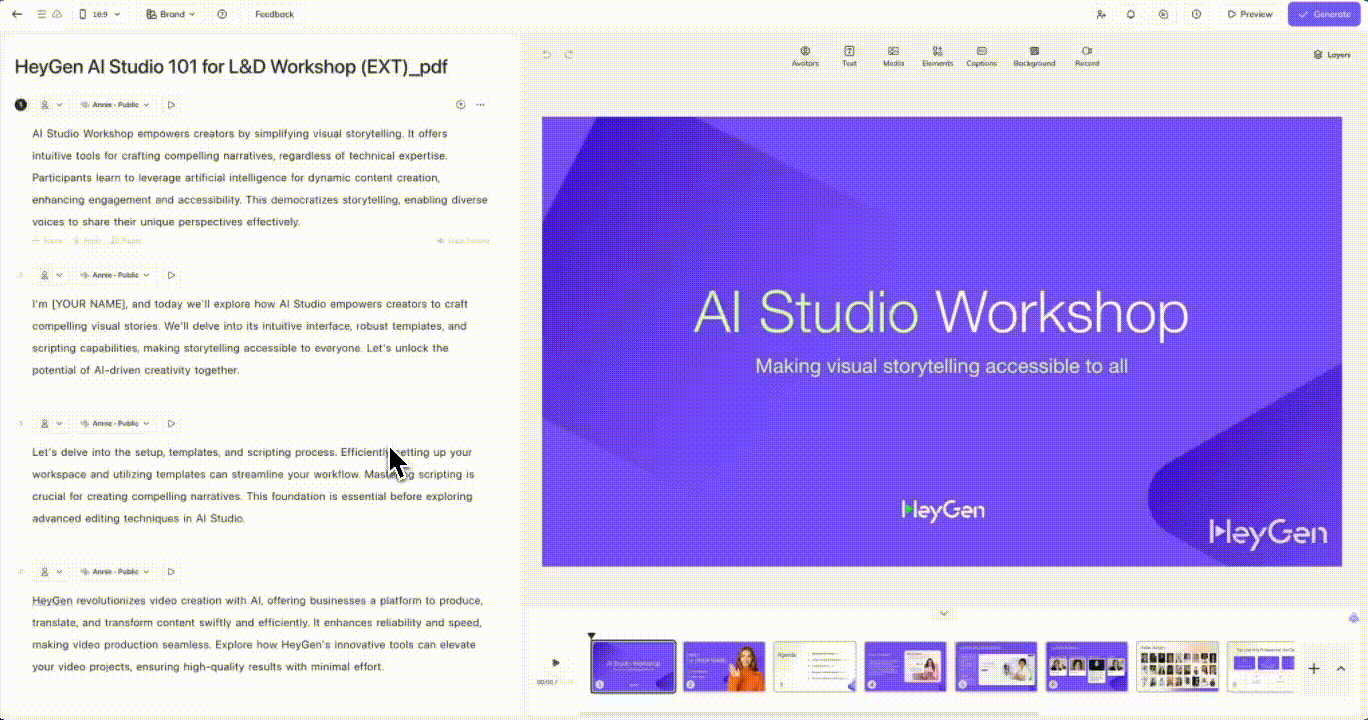This screenshot has height=720, width=1368.
Task: Select the centered HeyGen logo on the canvas
Action: pyautogui.click(x=943, y=510)
